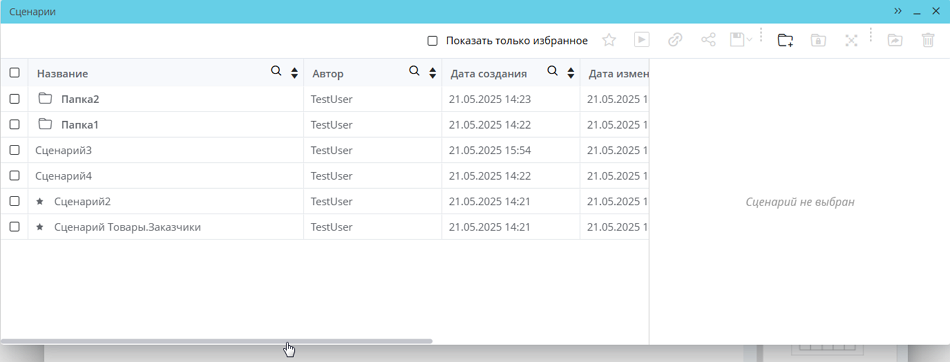Select Сценарий Товары.Заказчики
This screenshot has height=362, width=950.
click(127, 227)
